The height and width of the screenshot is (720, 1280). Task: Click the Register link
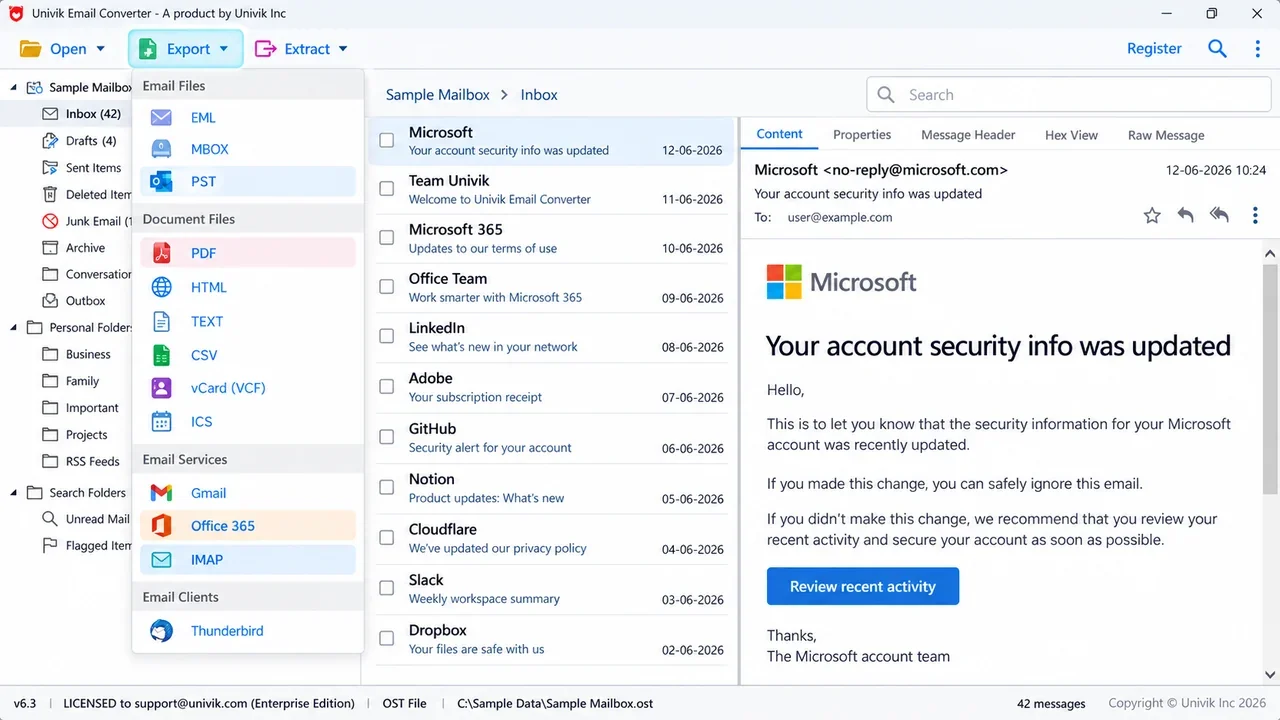coord(1154,48)
